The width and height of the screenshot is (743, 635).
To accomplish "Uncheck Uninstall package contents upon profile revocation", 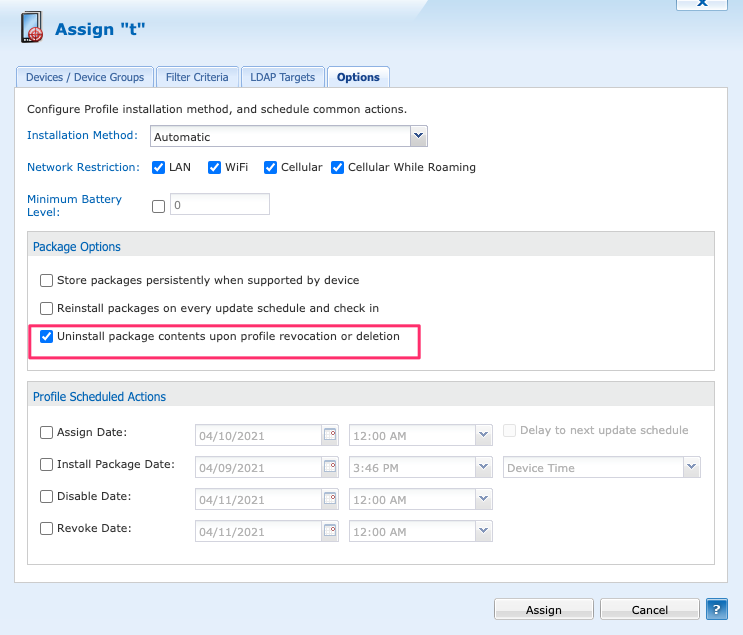I will [x=46, y=337].
